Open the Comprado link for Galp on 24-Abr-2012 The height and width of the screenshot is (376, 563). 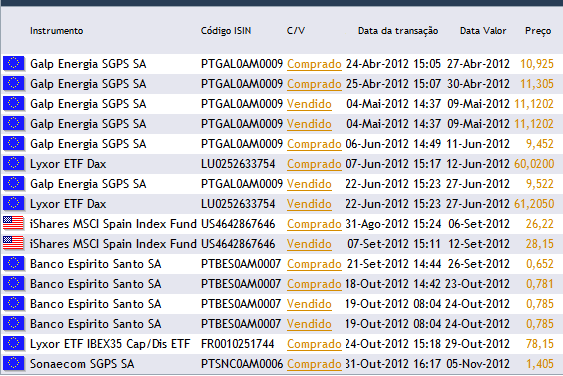click(314, 64)
